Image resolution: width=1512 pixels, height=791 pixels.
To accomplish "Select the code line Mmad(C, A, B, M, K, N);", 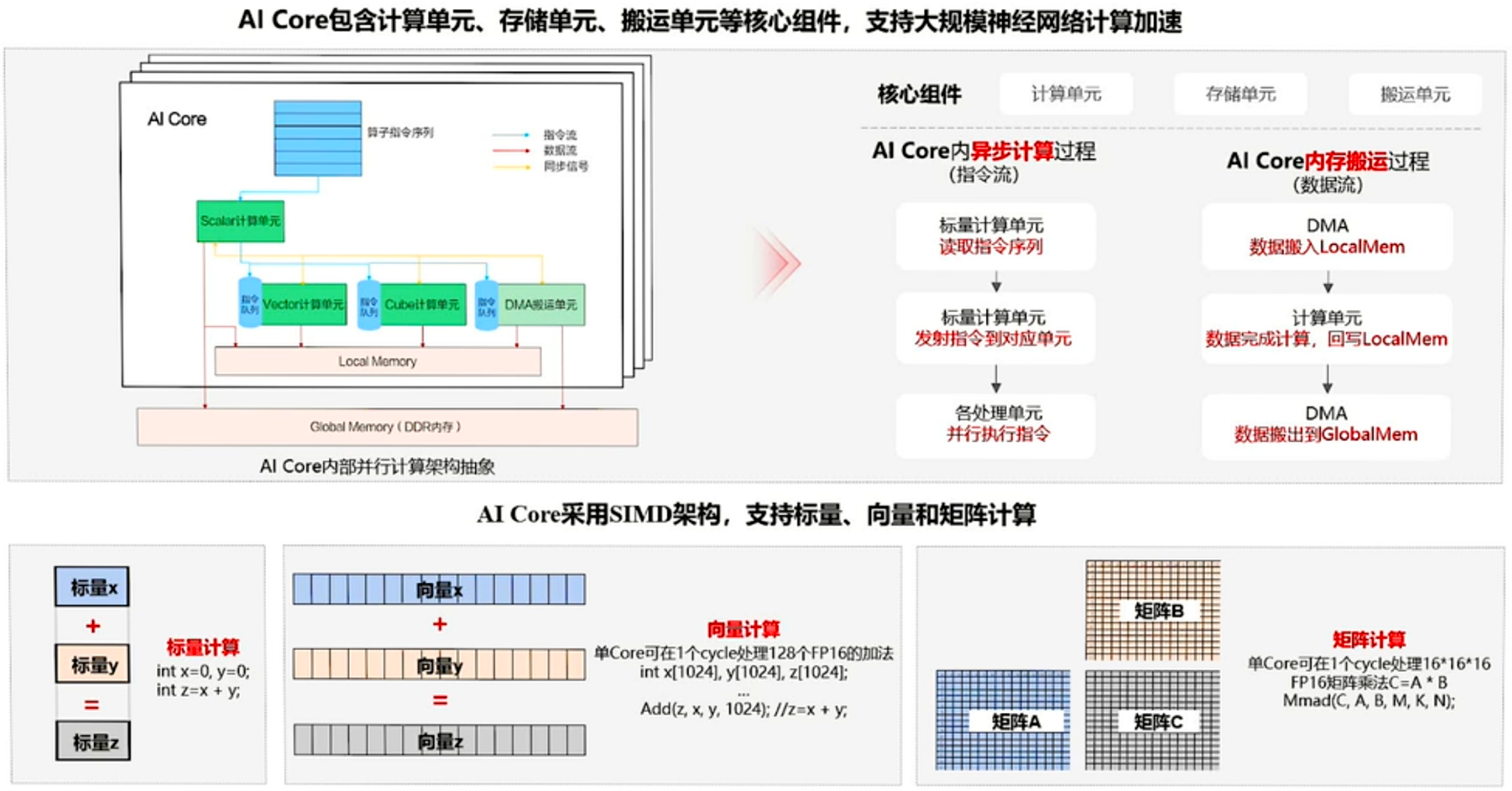I will 1368,700.
